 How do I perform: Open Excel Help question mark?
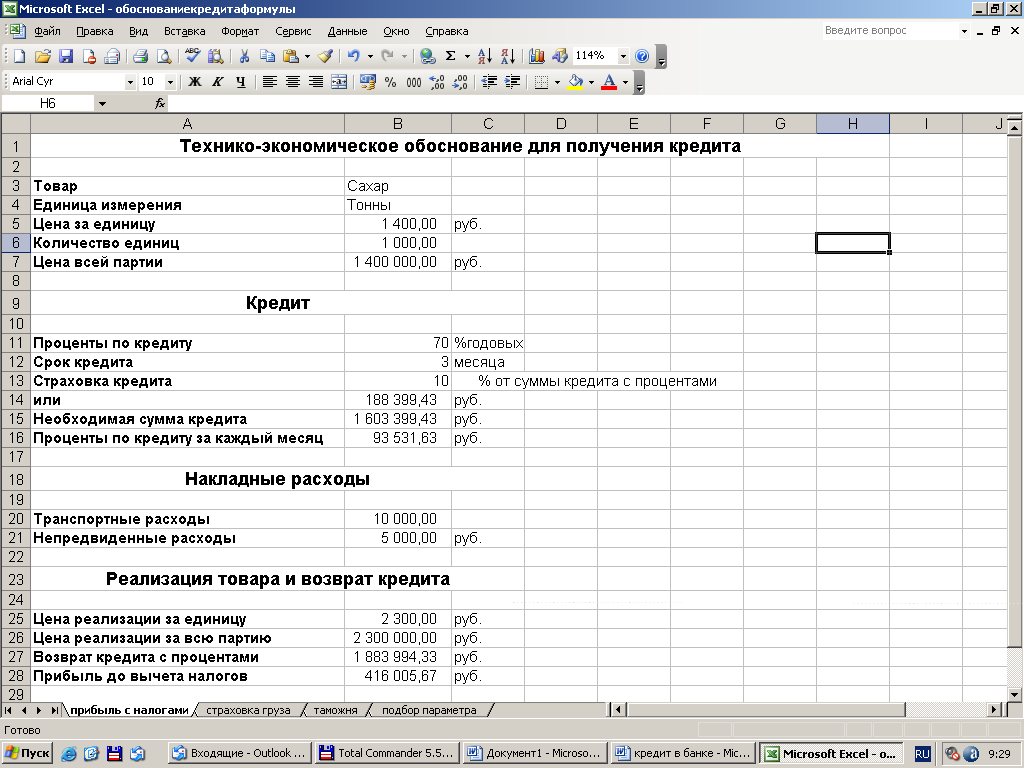click(642, 56)
